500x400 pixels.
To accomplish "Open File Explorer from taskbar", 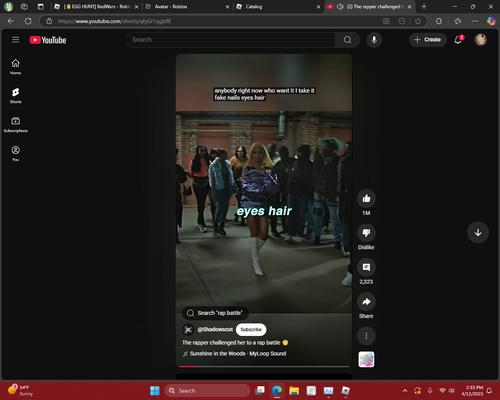I will click(294, 391).
